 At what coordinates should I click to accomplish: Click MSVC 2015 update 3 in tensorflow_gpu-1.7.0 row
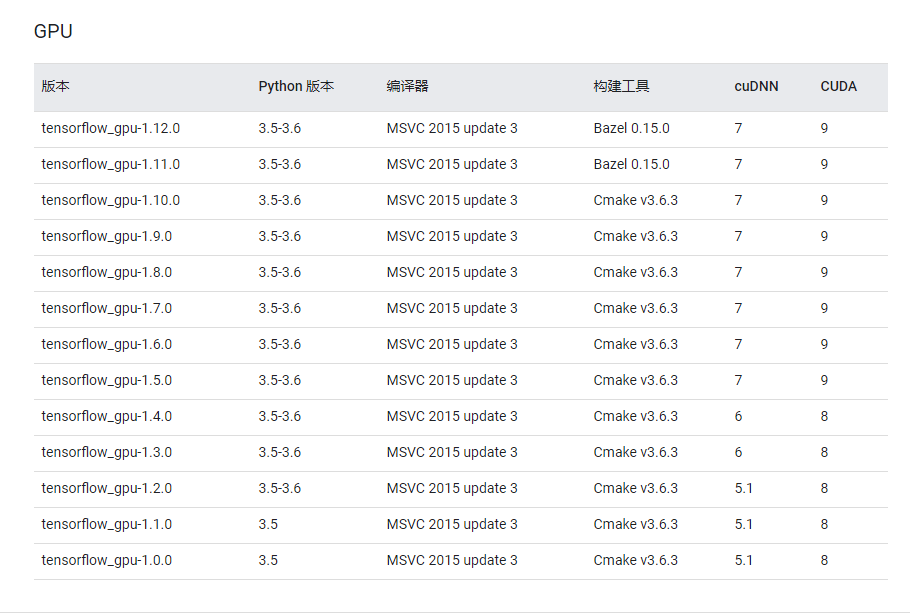pyautogui.click(x=452, y=308)
